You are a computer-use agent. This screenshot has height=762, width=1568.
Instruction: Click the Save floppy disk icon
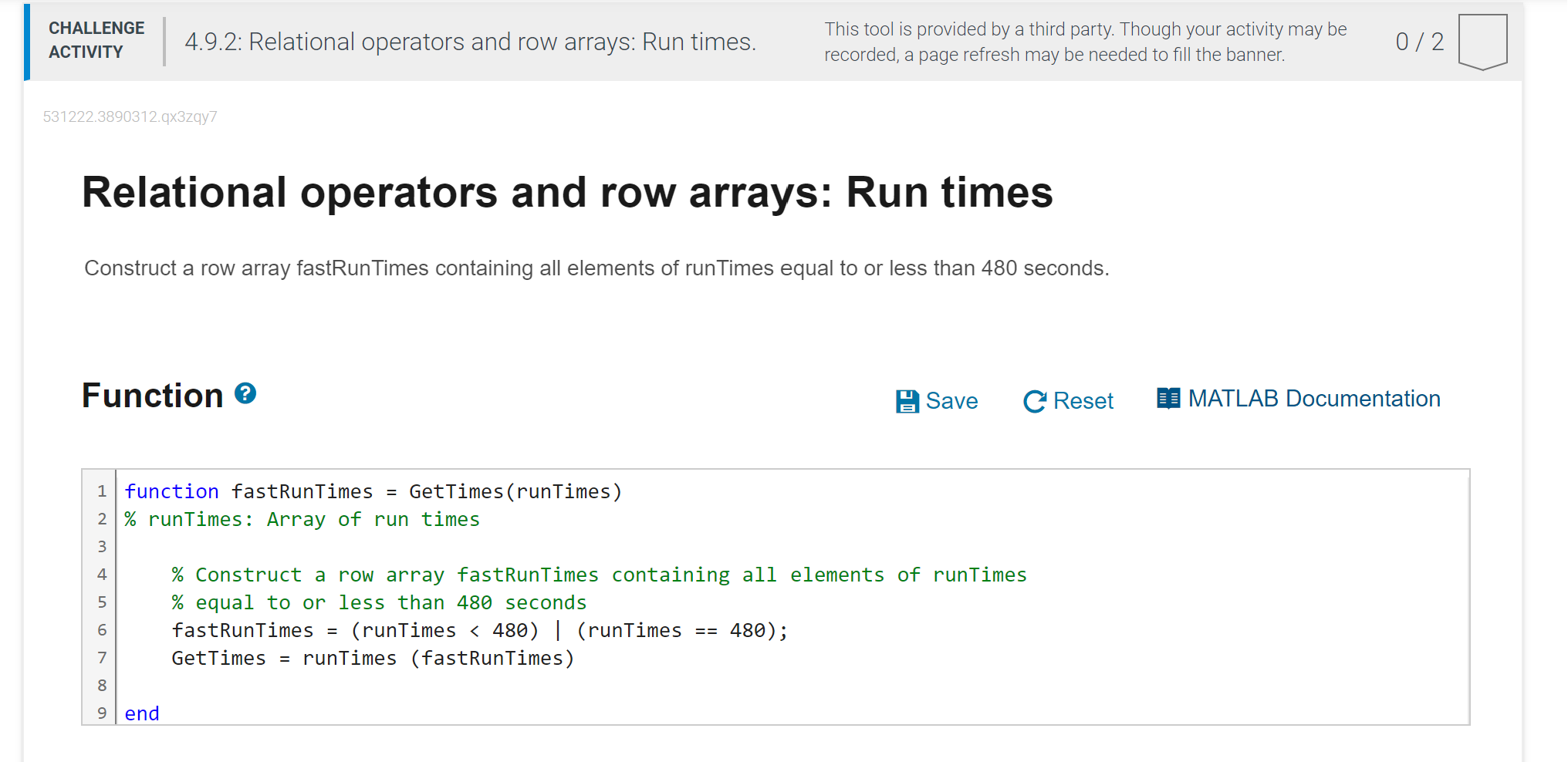pyautogui.click(x=907, y=401)
